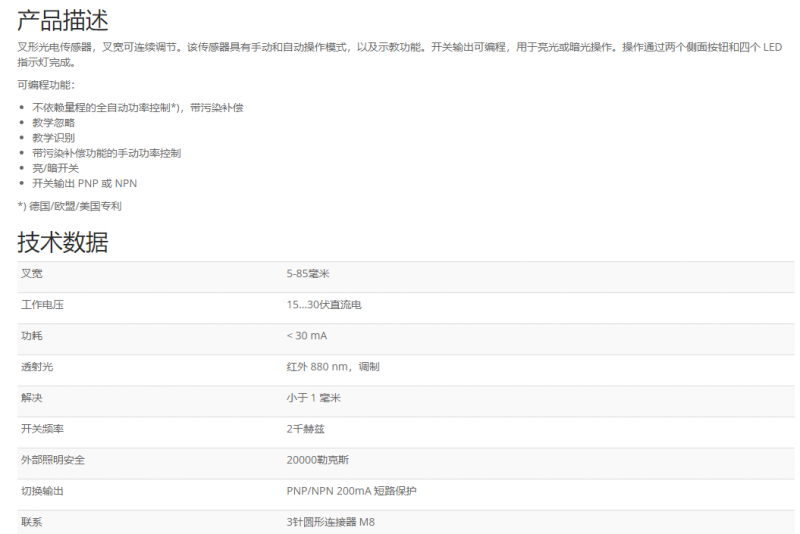Click the 2千赫兹 switching frequency value
The width and height of the screenshot is (800, 534).
tap(305, 429)
